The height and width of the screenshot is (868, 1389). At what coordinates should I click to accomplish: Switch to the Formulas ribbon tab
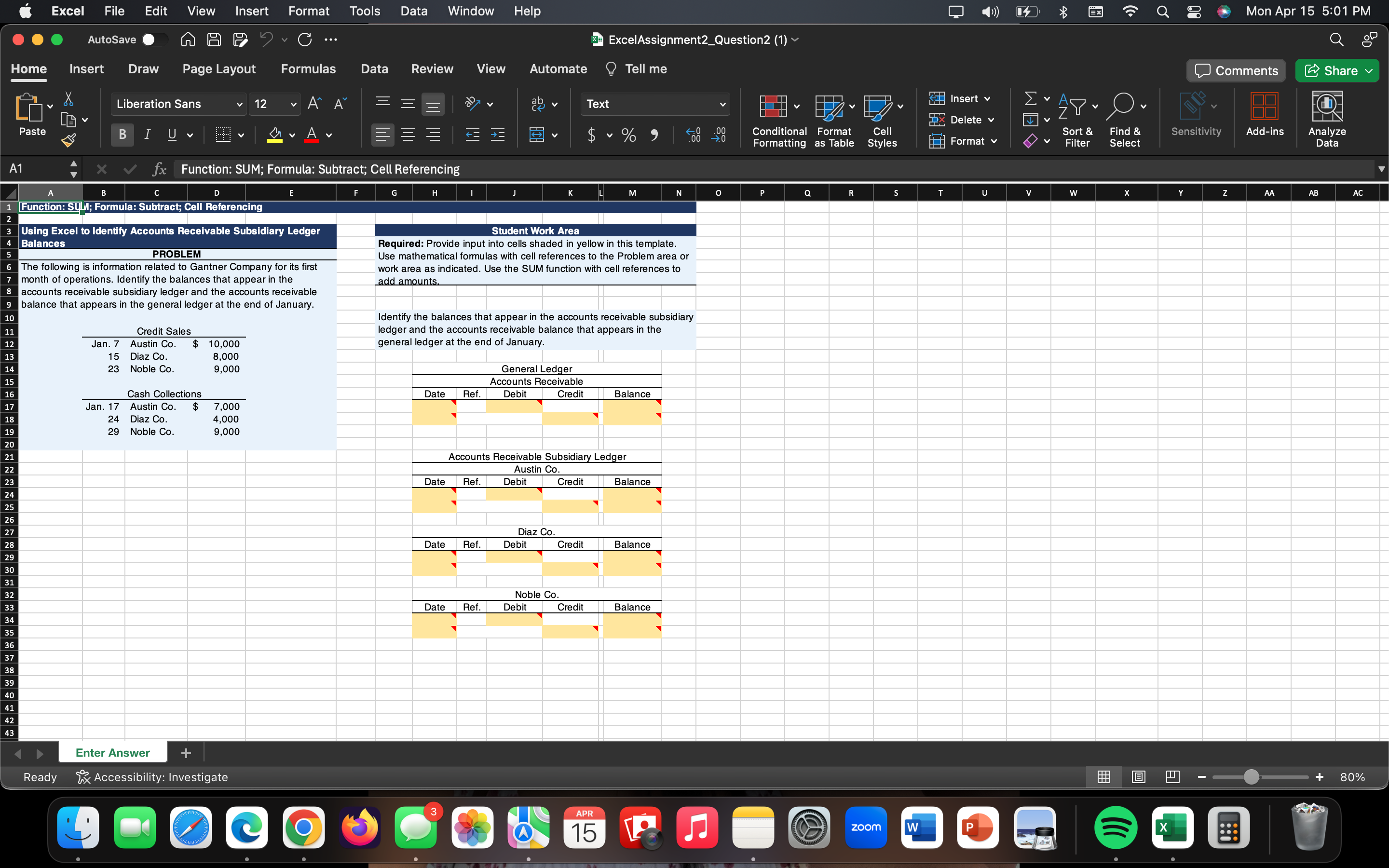308,69
